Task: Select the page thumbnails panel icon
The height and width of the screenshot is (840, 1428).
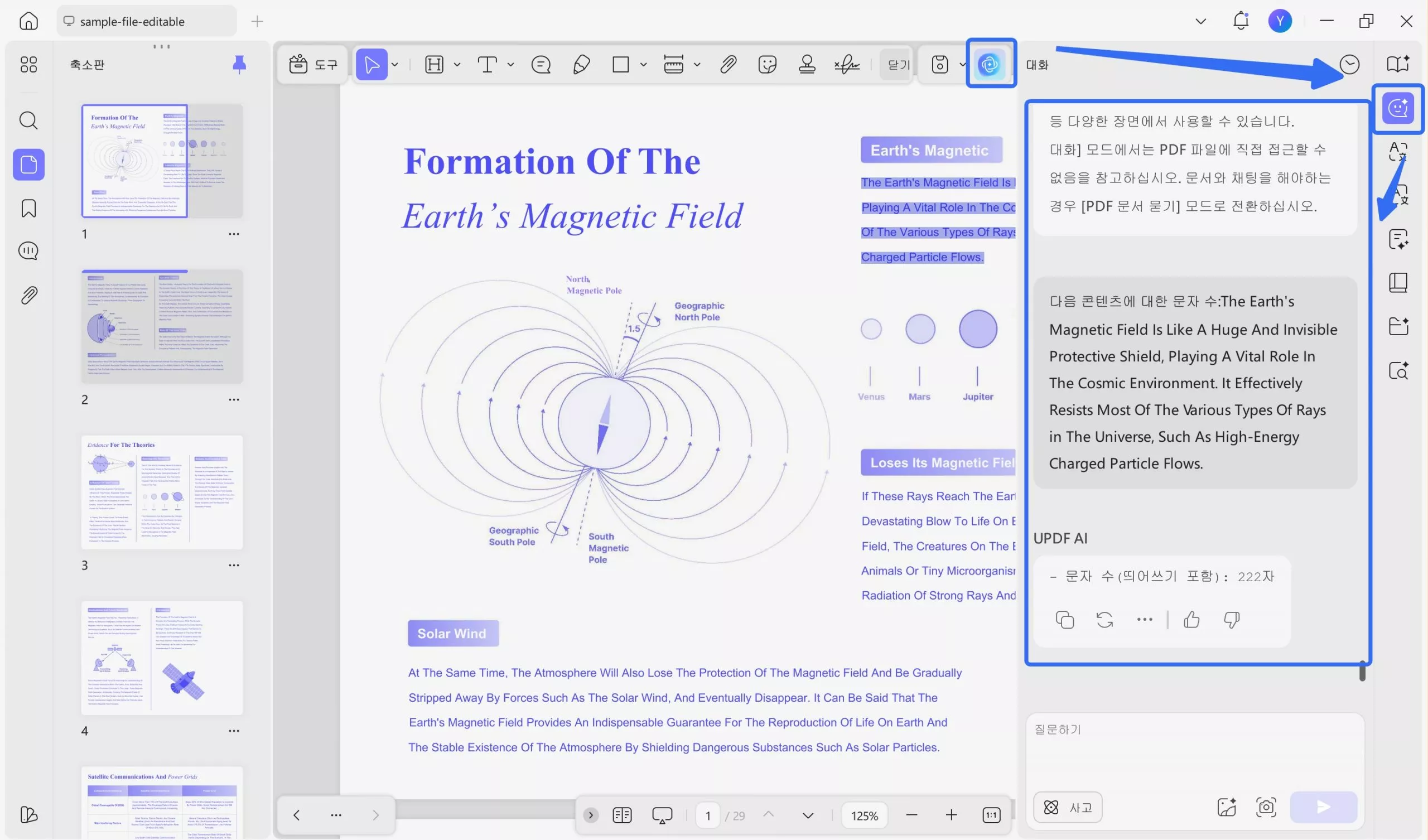Action: tap(28, 165)
